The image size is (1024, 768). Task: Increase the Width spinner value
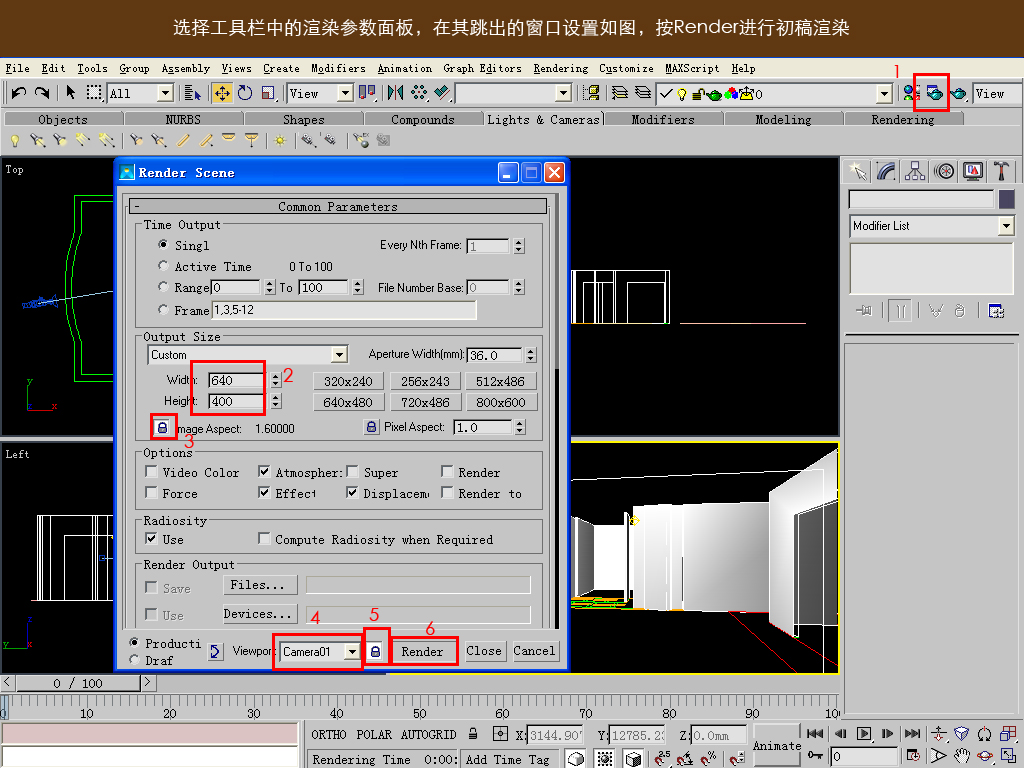276,377
